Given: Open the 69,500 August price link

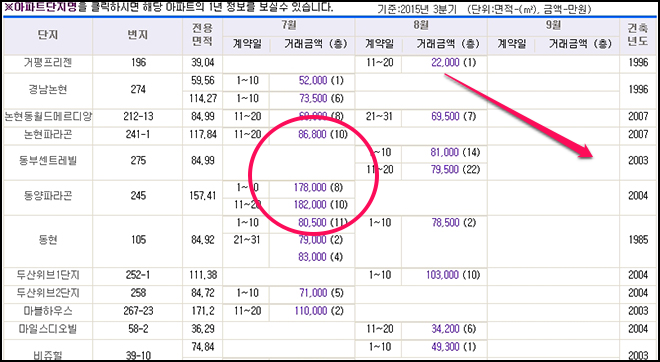Looking at the screenshot, I should [445, 117].
